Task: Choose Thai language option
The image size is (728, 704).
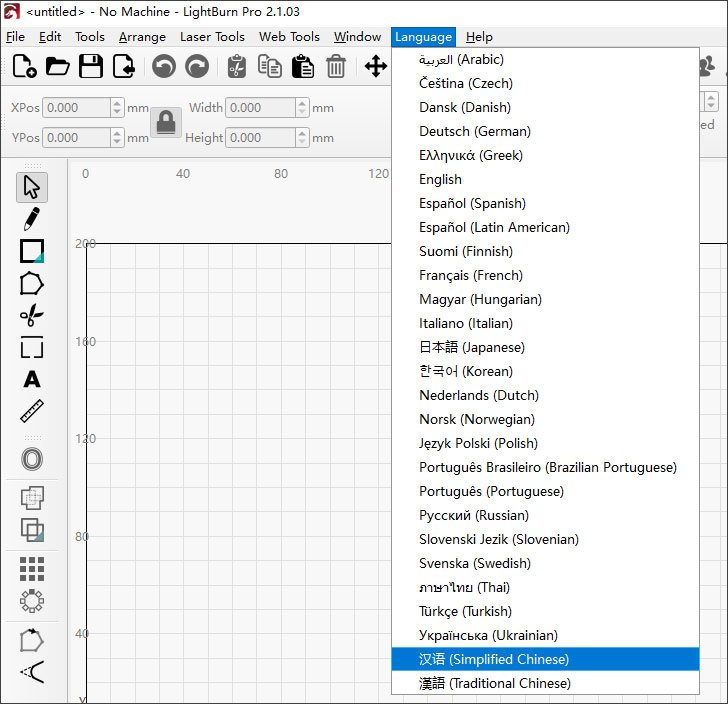Action: pyautogui.click(x=545, y=587)
